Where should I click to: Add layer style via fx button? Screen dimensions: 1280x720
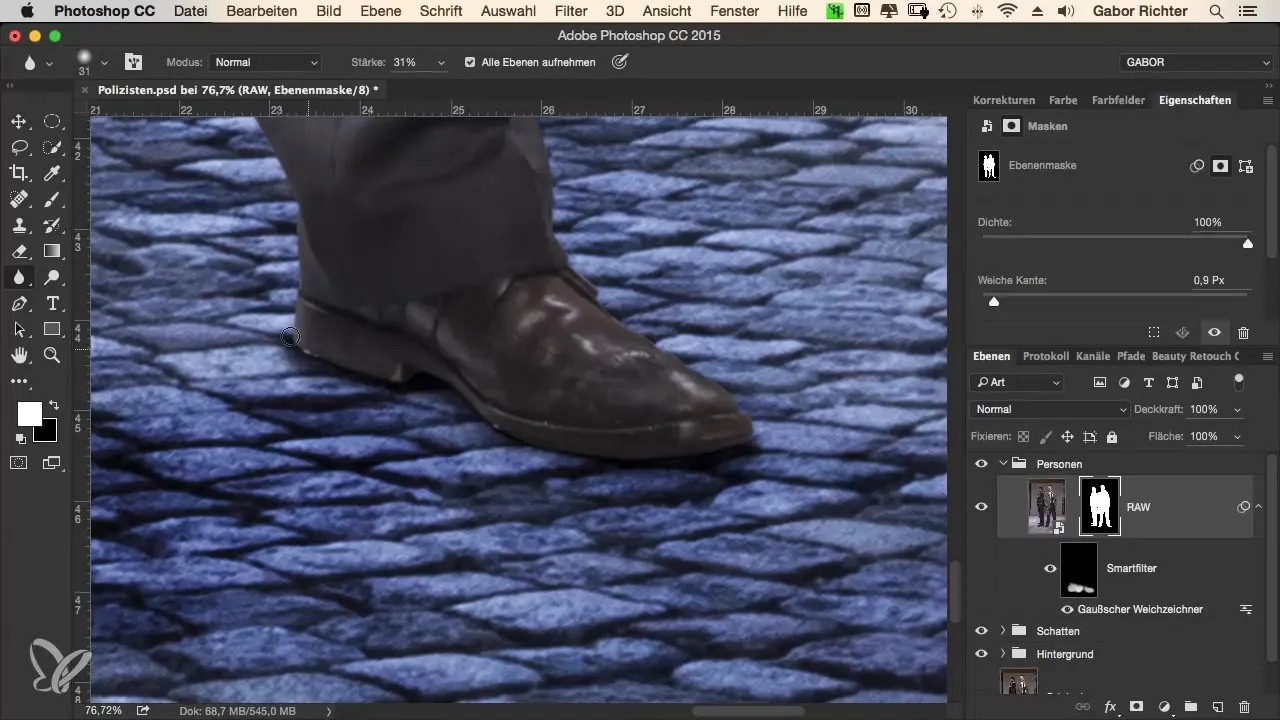coord(1109,706)
